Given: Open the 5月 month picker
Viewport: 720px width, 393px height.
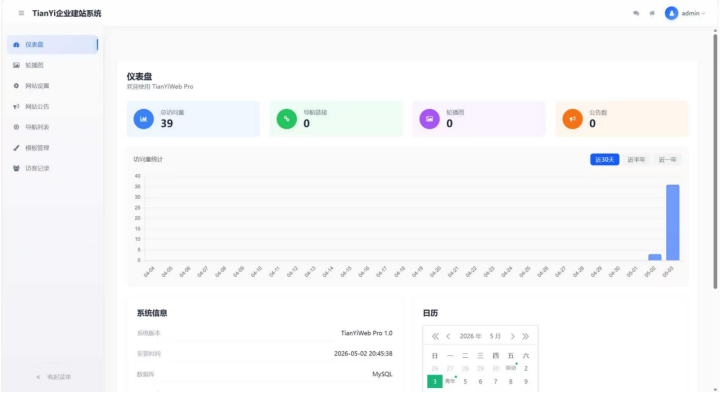Looking at the screenshot, I should coord(495,337).
